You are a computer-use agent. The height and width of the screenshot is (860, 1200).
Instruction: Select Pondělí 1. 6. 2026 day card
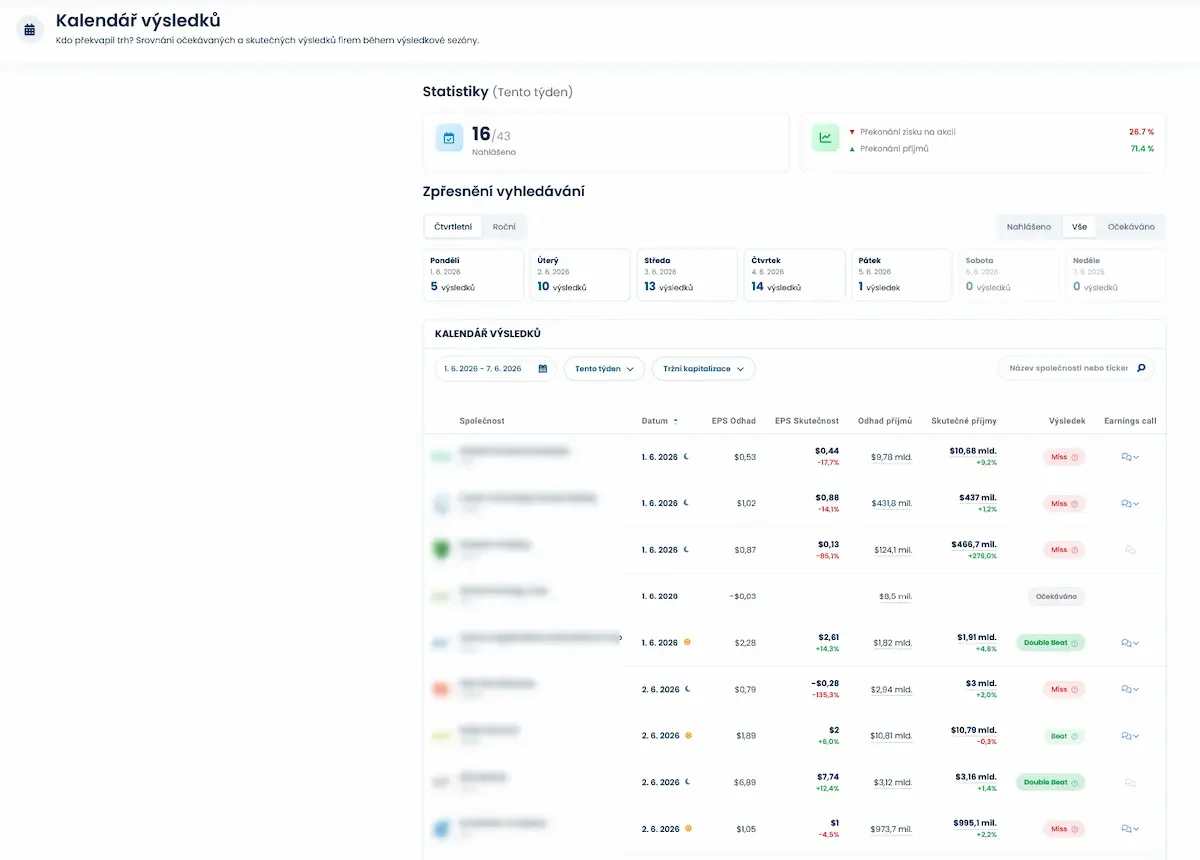(474, 275)
